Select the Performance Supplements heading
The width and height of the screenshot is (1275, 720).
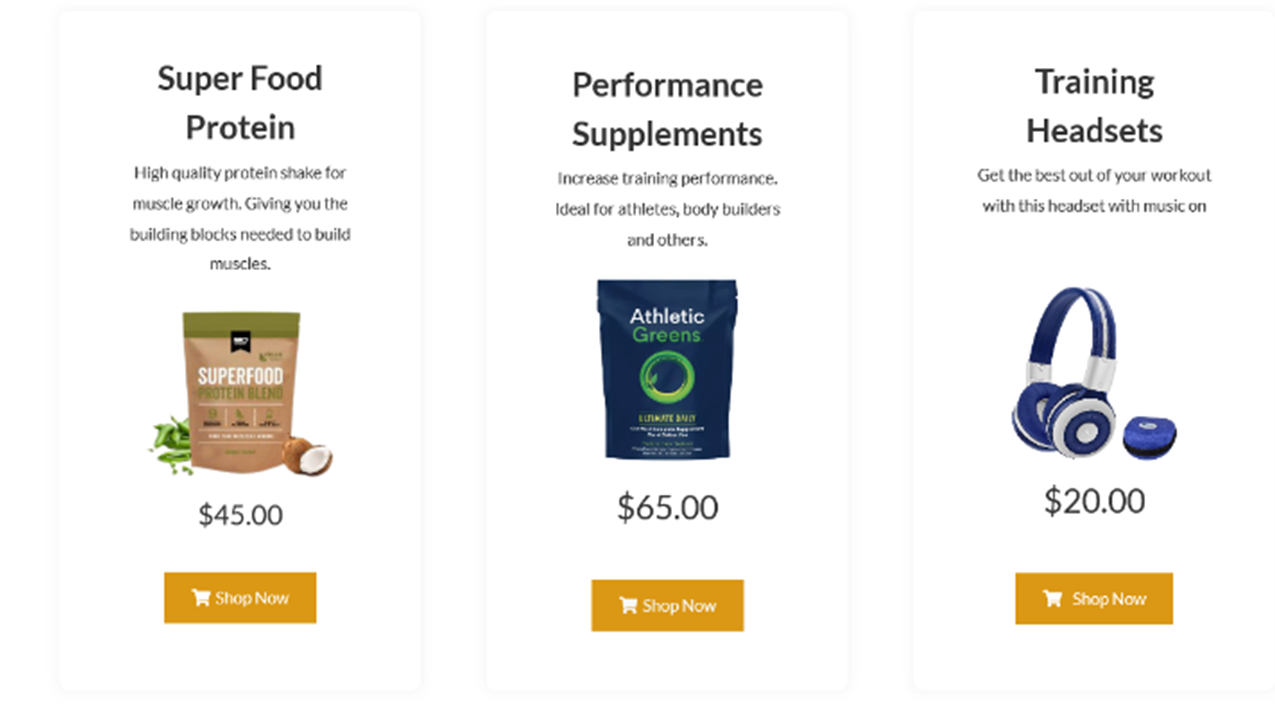(x=667, y=109)
